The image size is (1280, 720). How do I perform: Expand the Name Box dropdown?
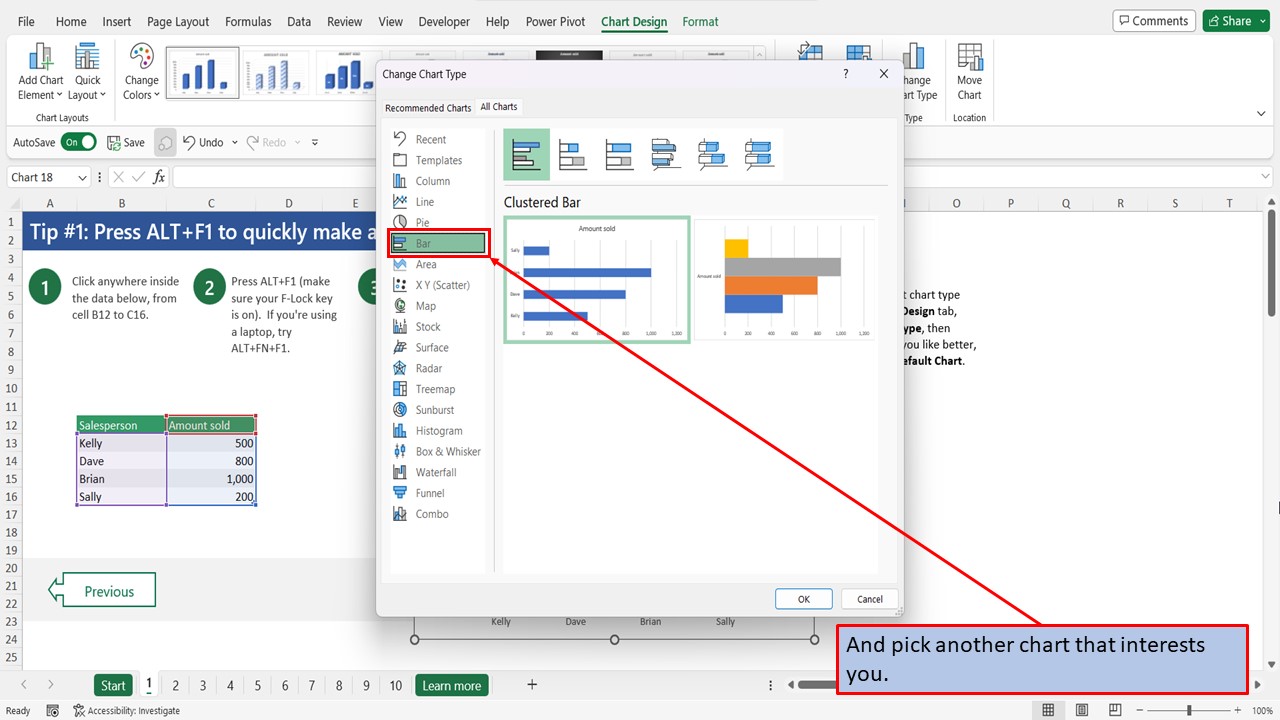[x=81, y=178]
